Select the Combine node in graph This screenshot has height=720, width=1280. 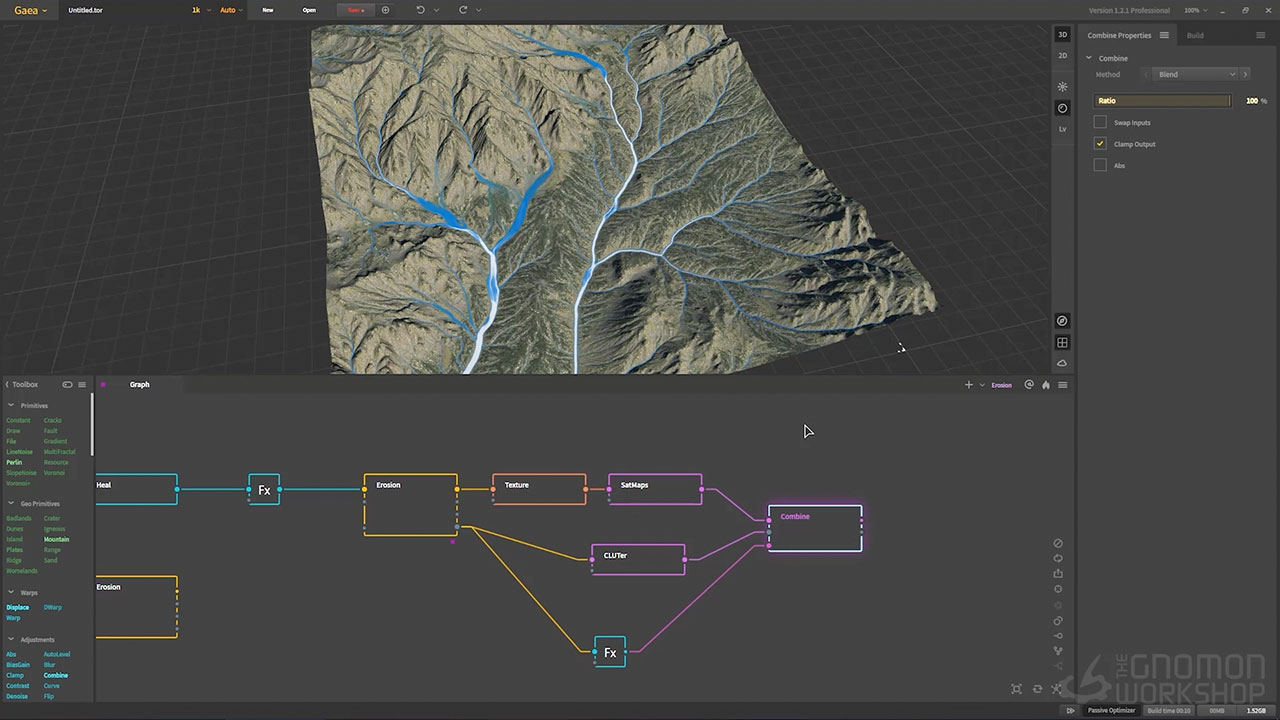coord(815,528)
